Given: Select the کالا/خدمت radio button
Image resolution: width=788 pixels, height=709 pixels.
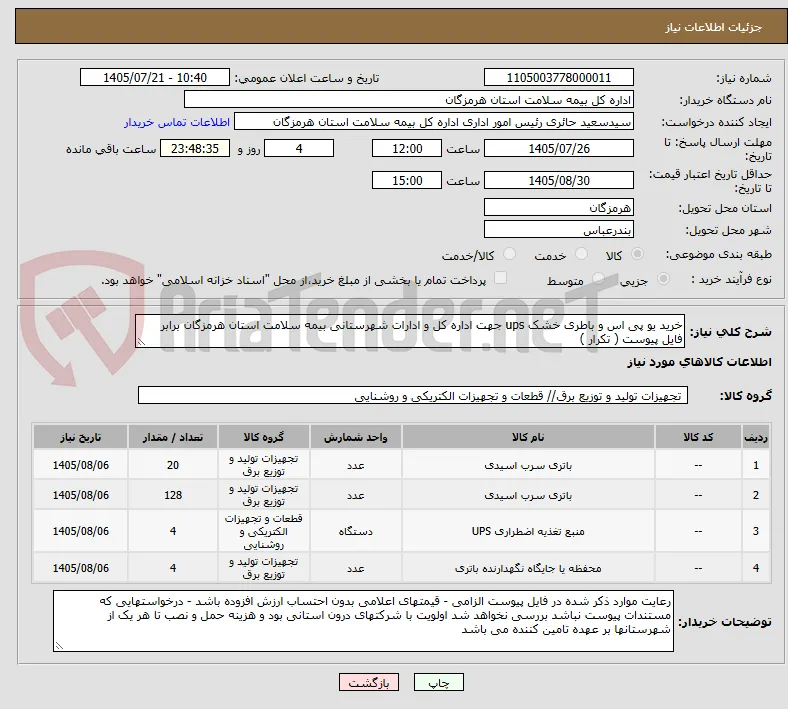Looking at the screenshot, I should (509, 254).
